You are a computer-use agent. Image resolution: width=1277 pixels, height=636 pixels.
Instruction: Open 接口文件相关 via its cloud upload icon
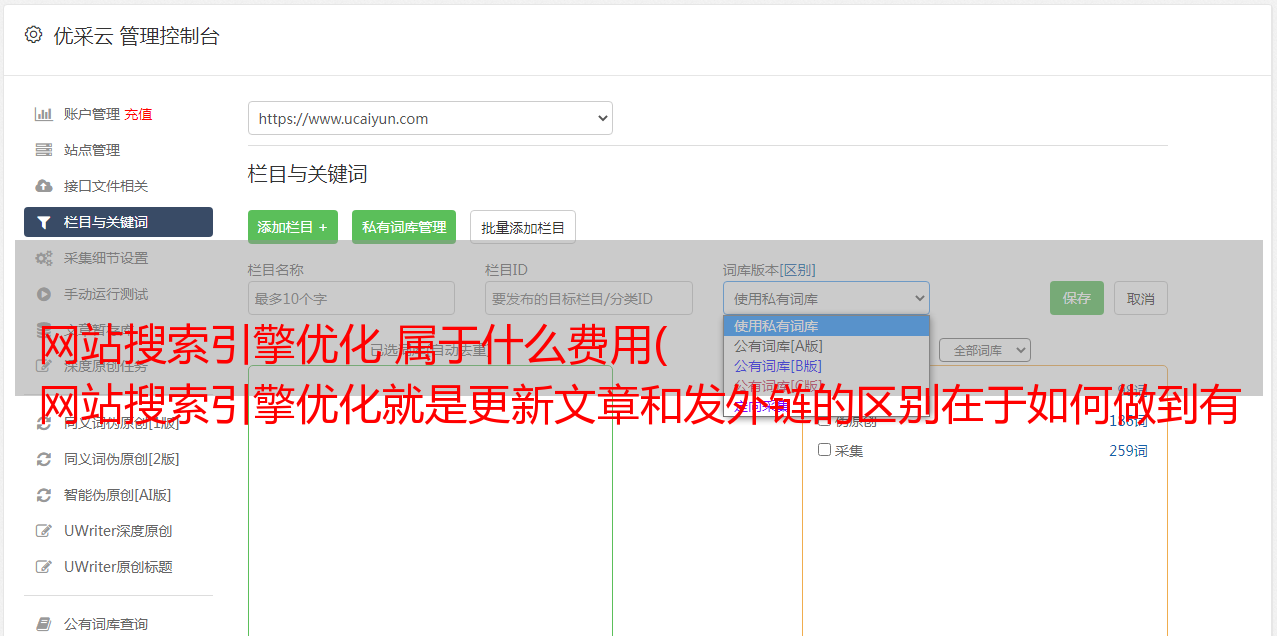pyautogui.click(x=44, y=186)
